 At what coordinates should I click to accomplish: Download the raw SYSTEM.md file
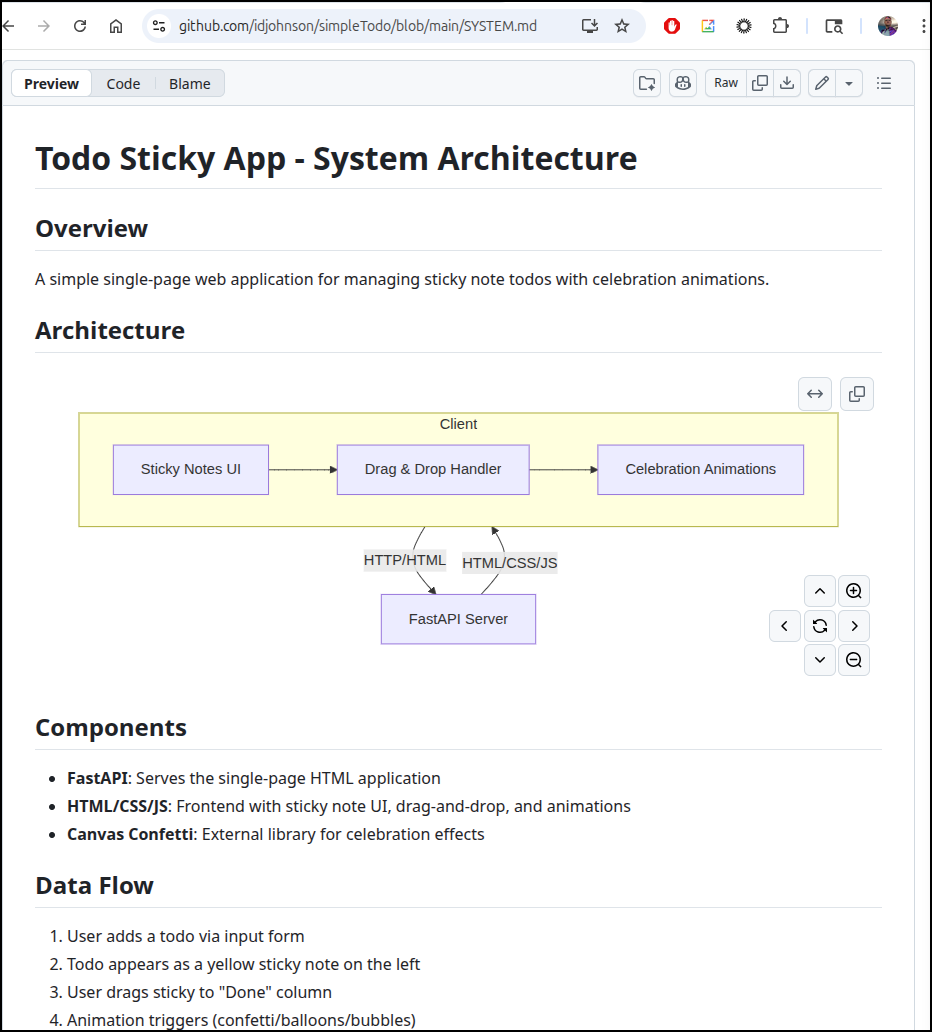(x=787, y=83)
